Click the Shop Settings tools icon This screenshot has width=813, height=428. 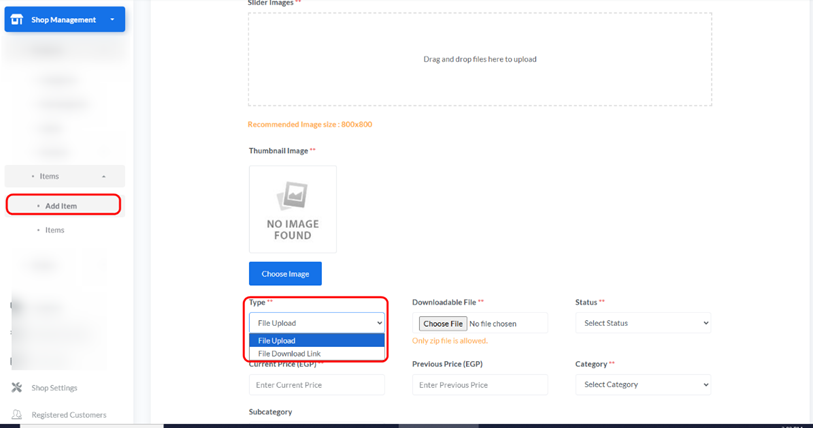[16, 388]
